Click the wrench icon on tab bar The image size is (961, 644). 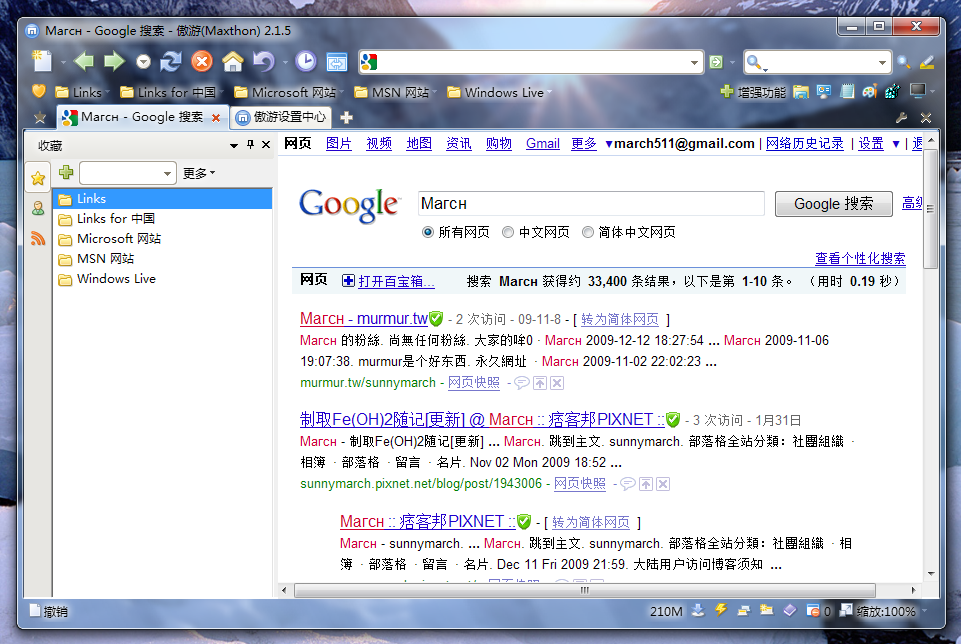(901, 117)
